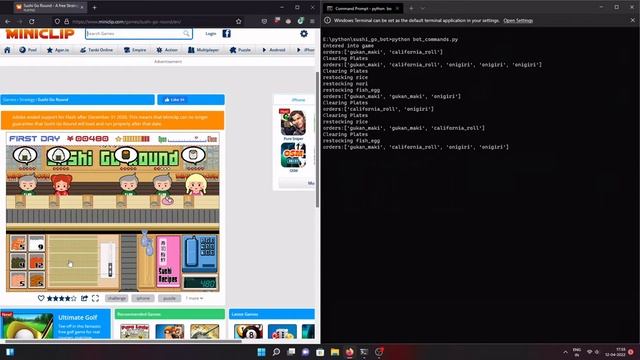Click the pink empty plate on counter

[167, 200]
